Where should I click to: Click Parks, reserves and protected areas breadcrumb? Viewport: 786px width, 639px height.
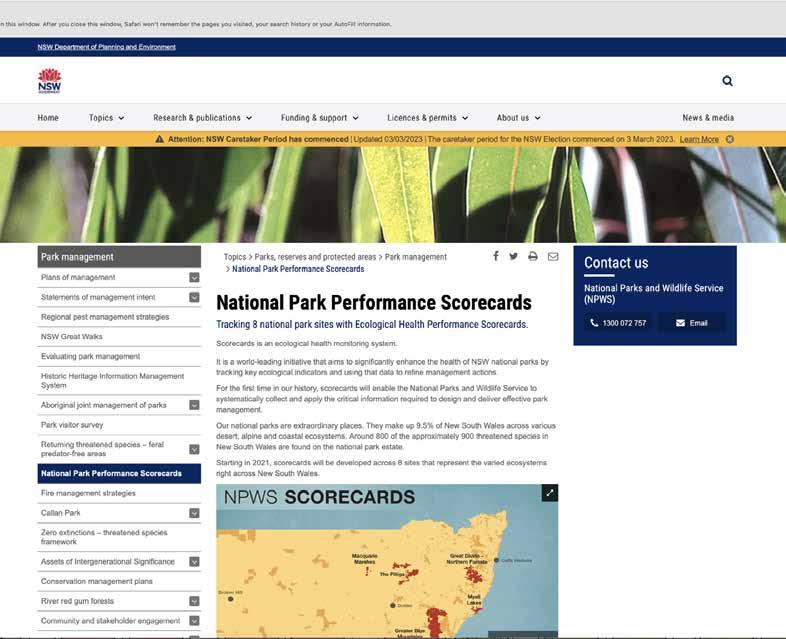(315, 257)
